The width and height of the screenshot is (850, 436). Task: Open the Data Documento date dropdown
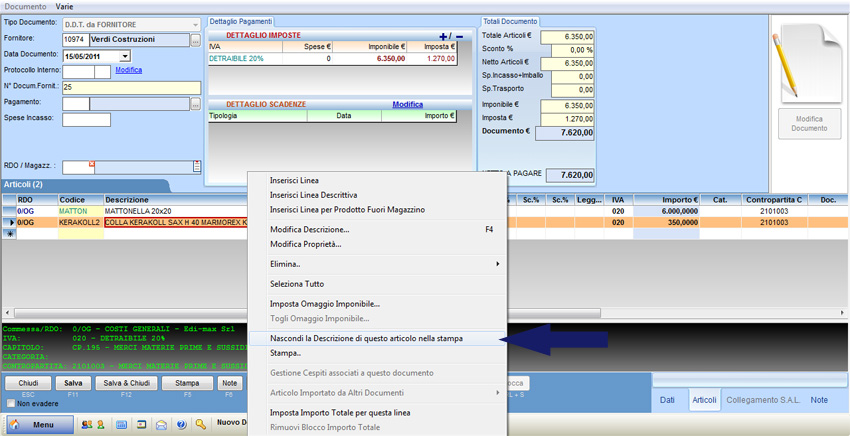coord(125,56)
